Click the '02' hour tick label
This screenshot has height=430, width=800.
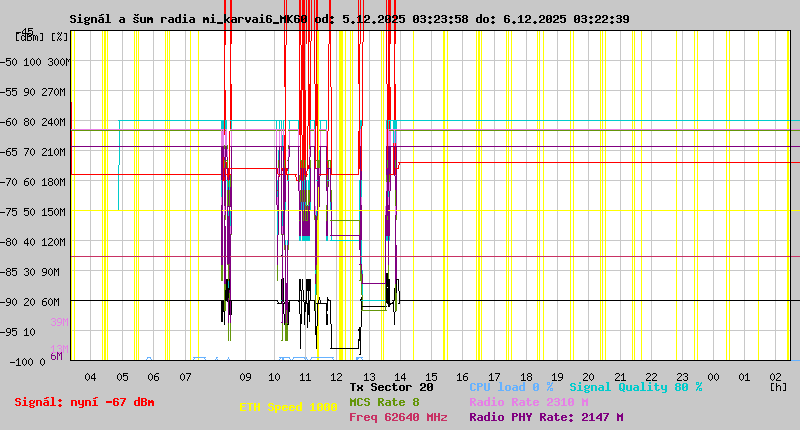(776, 377)
